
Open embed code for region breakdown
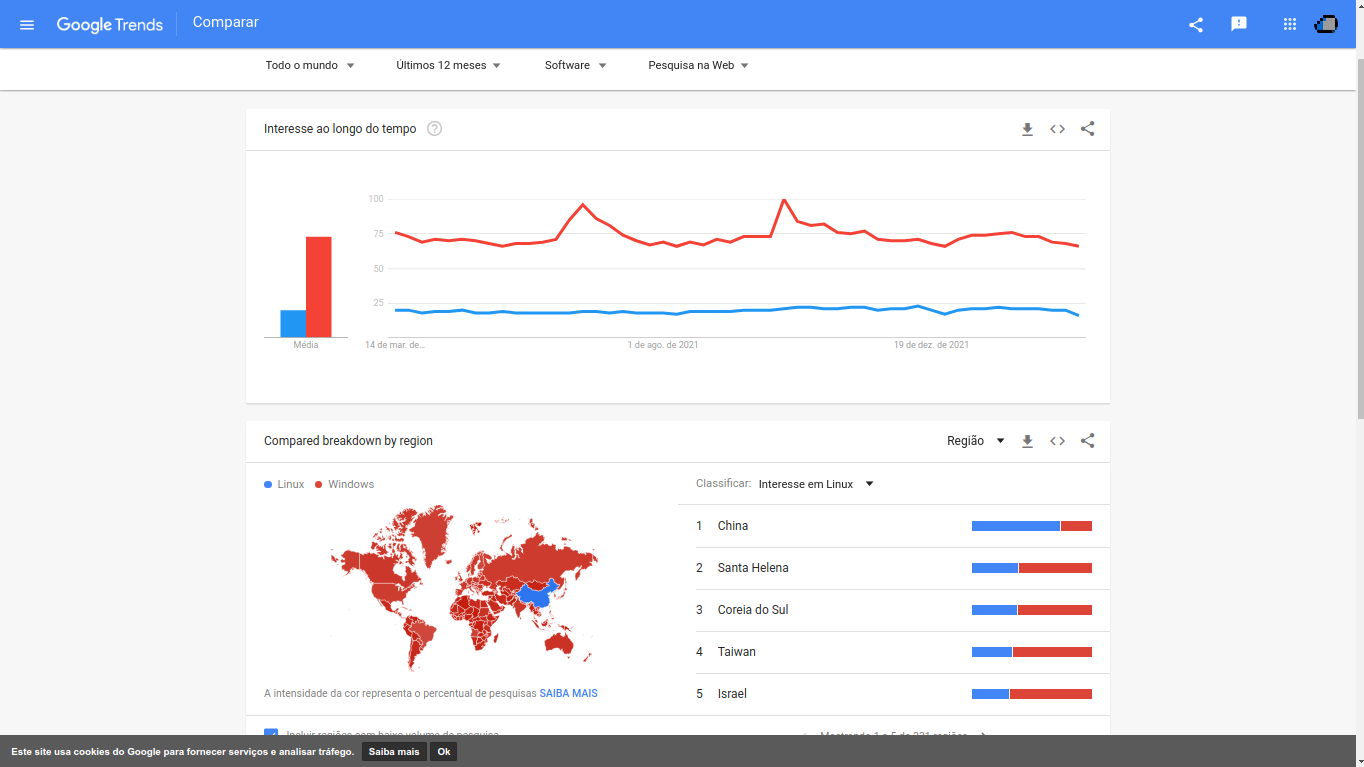tap(1057, 441)
